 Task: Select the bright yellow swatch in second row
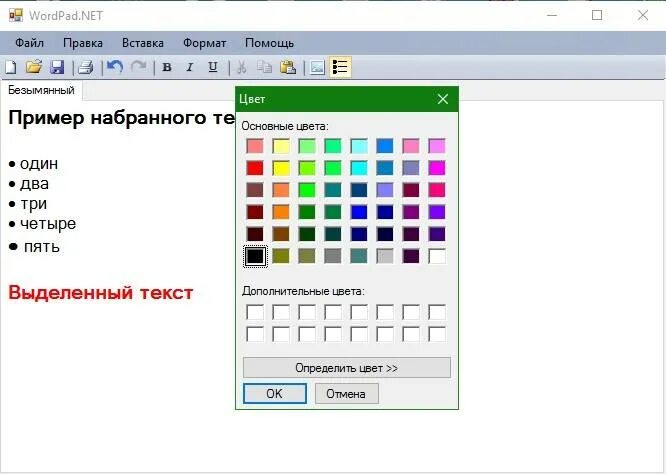(281, 168)
